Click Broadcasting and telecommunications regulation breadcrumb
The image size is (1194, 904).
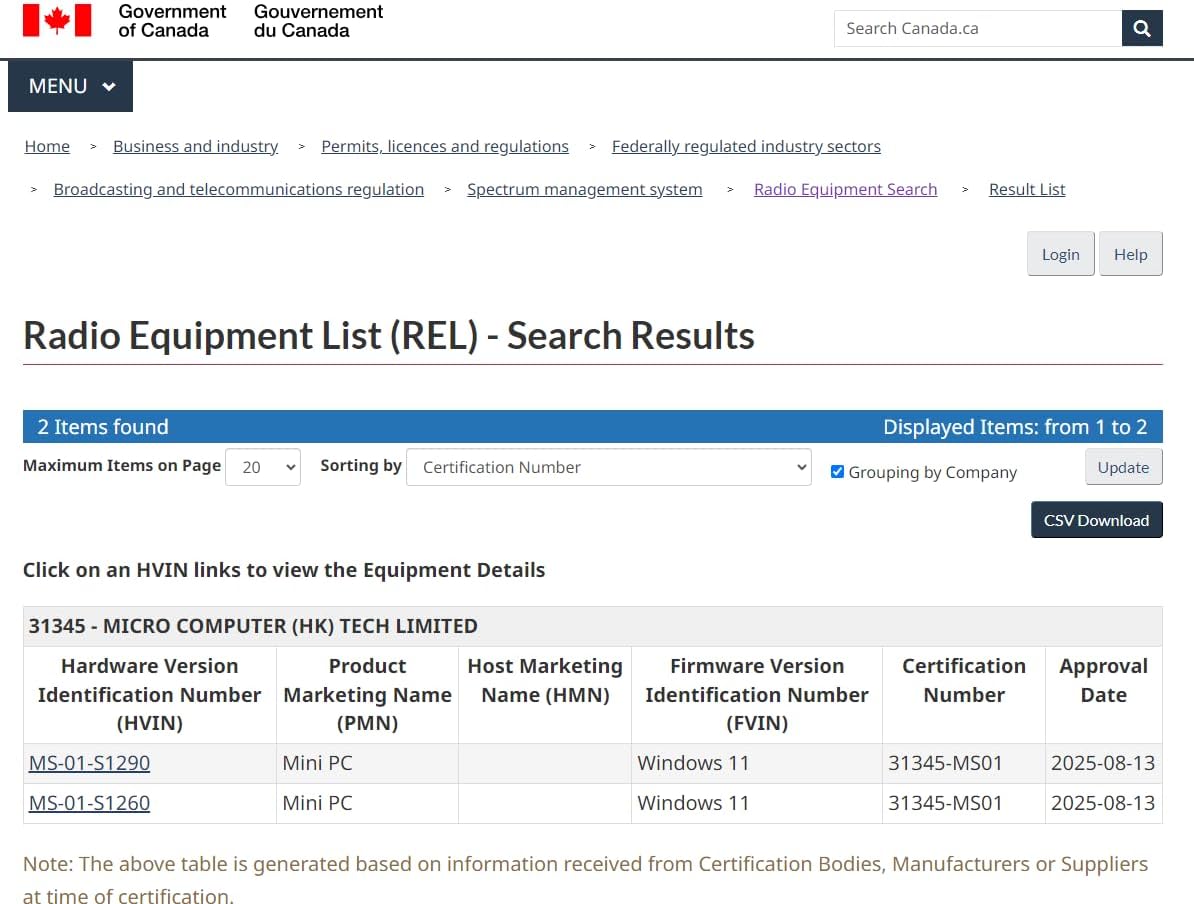(x=238, y=189)
